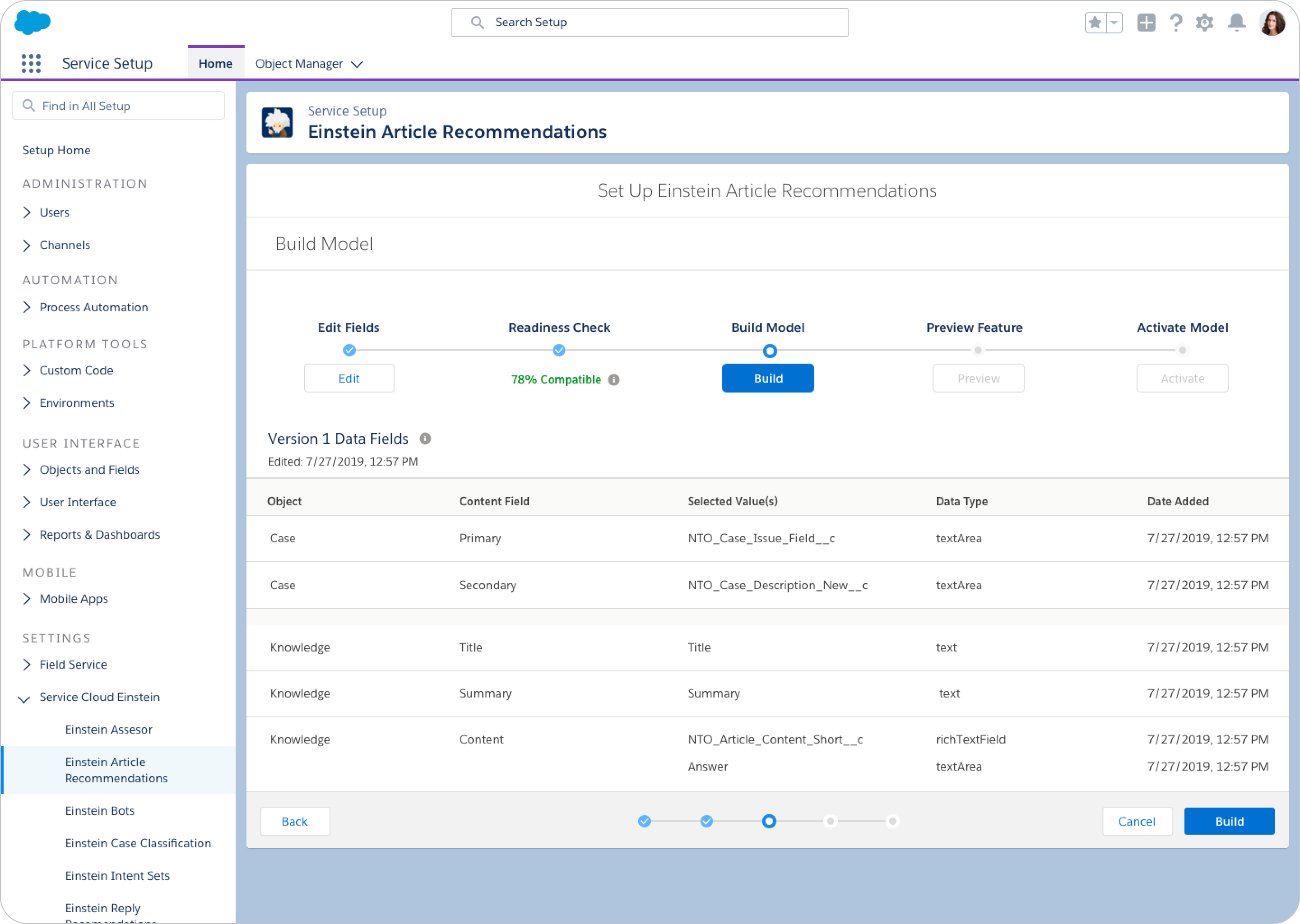Open Object Manager dropdown chevron

pos(357,65)
